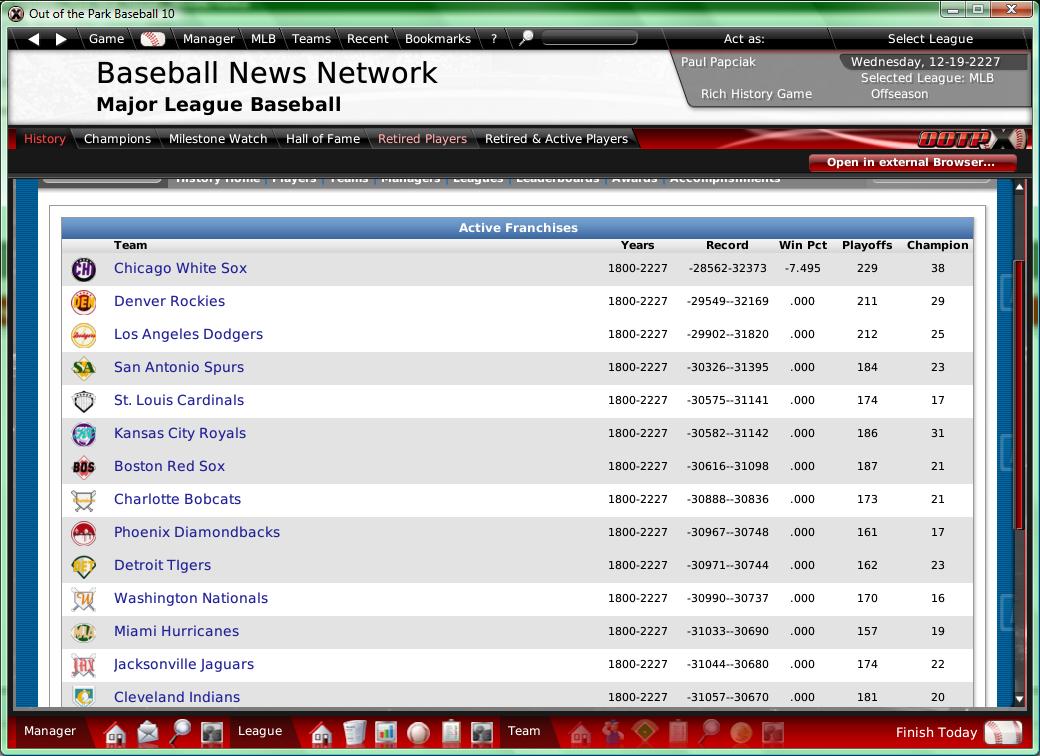Expand the Select League selector
1040x756 pixels.
click(x=930, y=39)
